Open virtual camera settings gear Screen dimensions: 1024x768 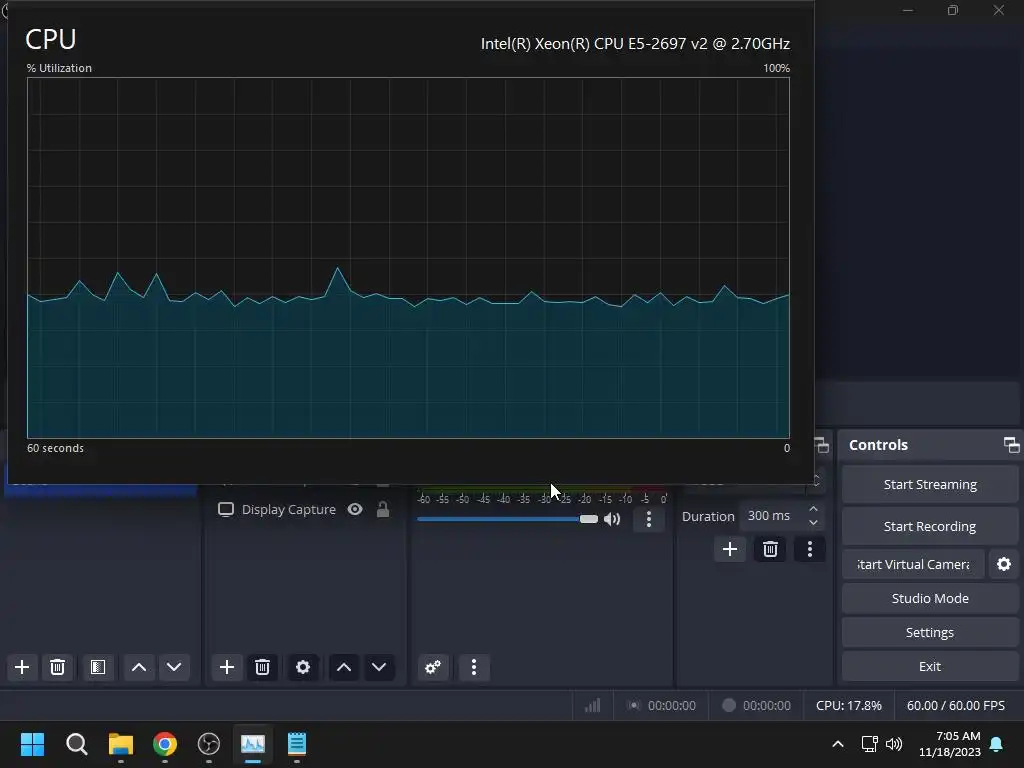click(x=1004, y=564)
